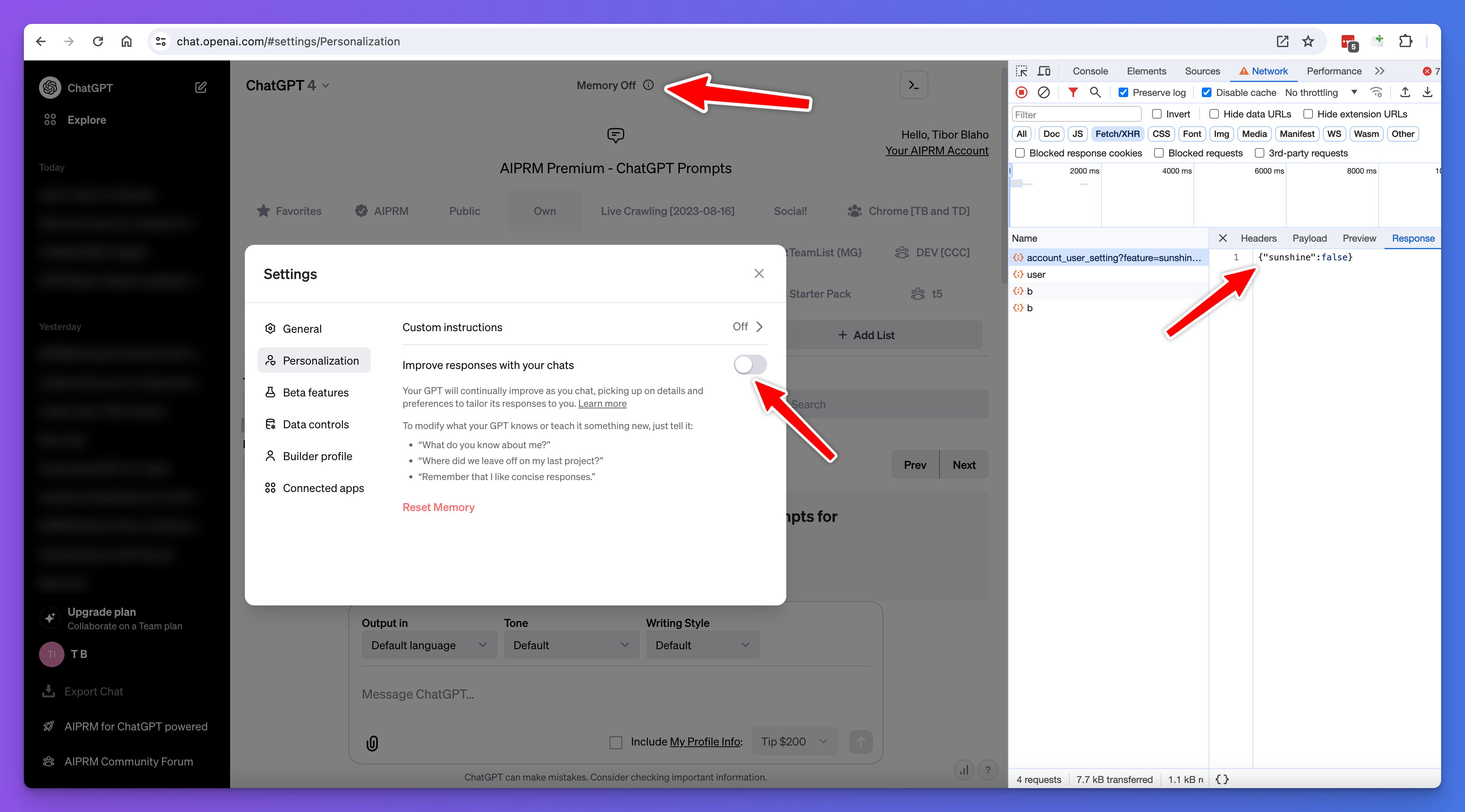Stop recording network log

[x=1022, y=92]
